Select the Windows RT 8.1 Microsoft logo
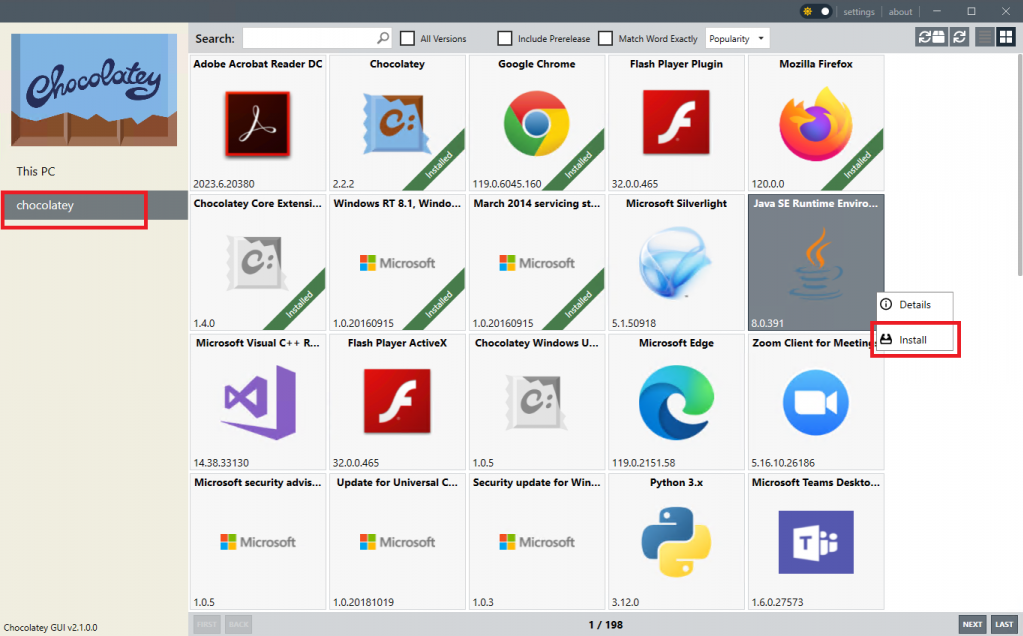The image size is (1023, 636). coord(397,263)
